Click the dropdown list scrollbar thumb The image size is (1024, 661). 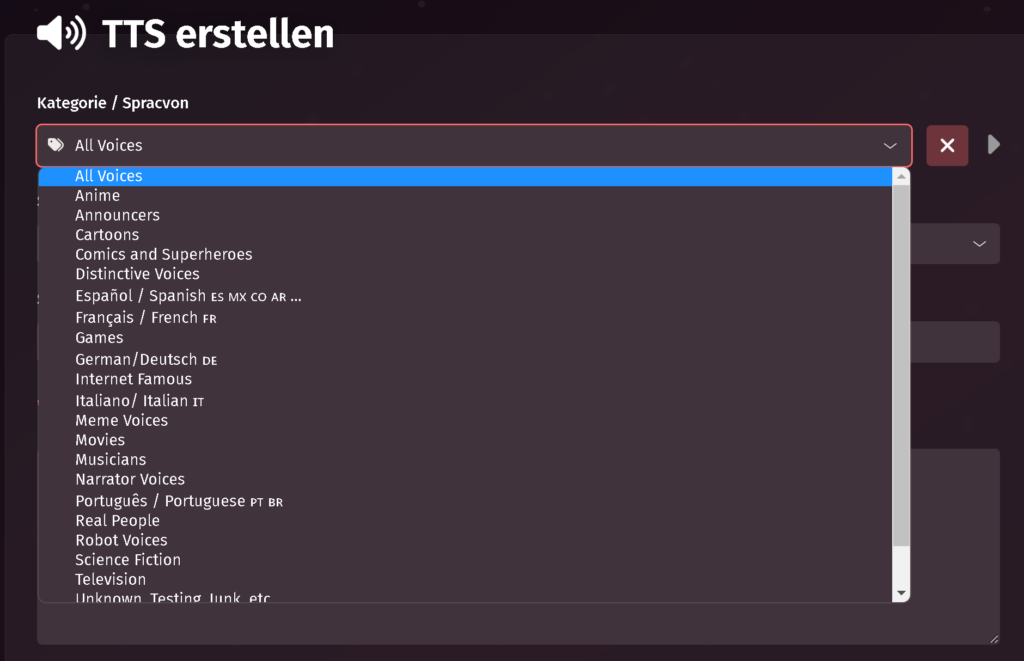click(901, 366)
